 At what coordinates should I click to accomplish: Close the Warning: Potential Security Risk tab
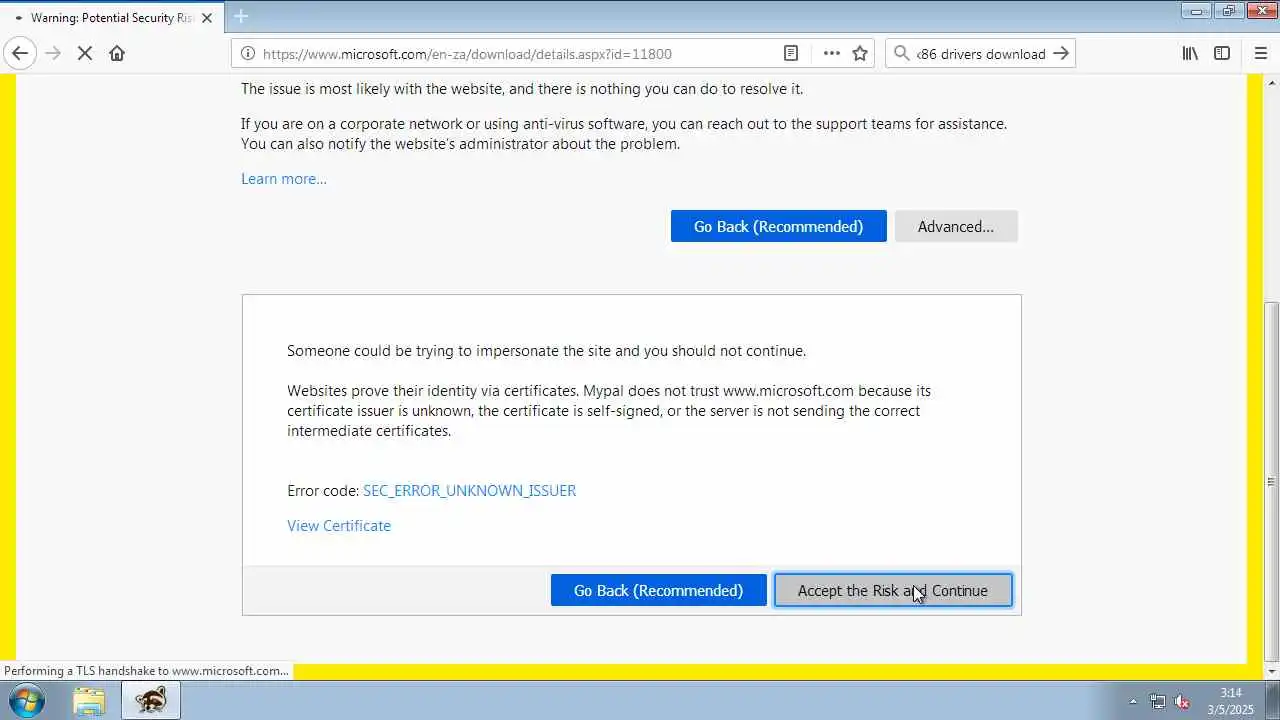[207, 18]
